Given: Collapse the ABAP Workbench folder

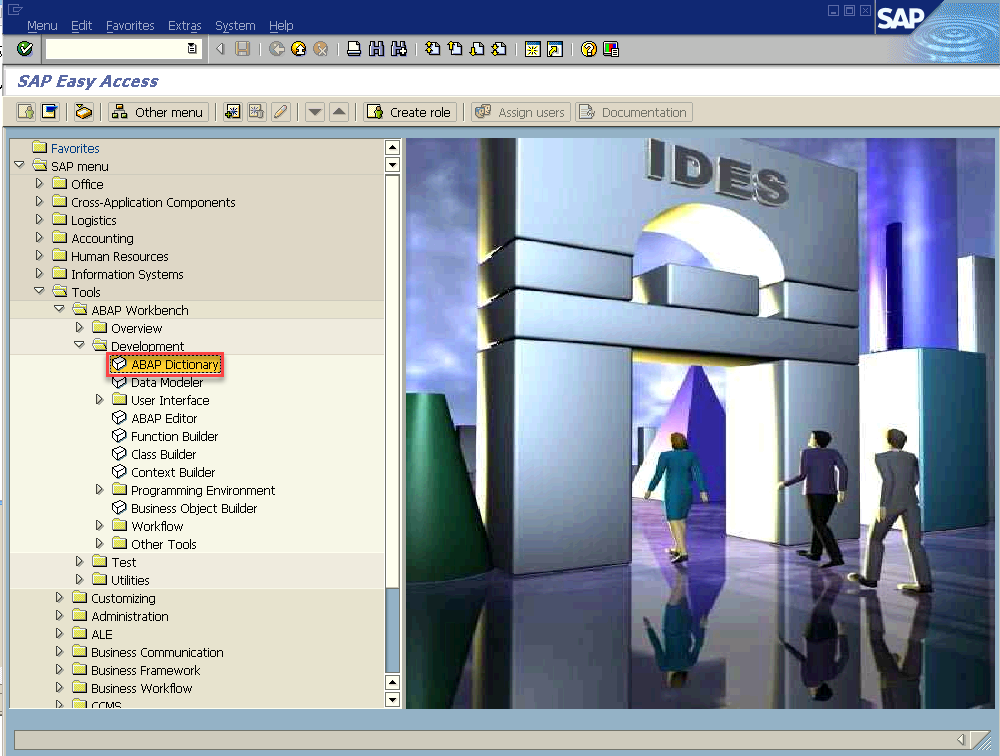Looking at the screenshot, I should coord(59,308).
